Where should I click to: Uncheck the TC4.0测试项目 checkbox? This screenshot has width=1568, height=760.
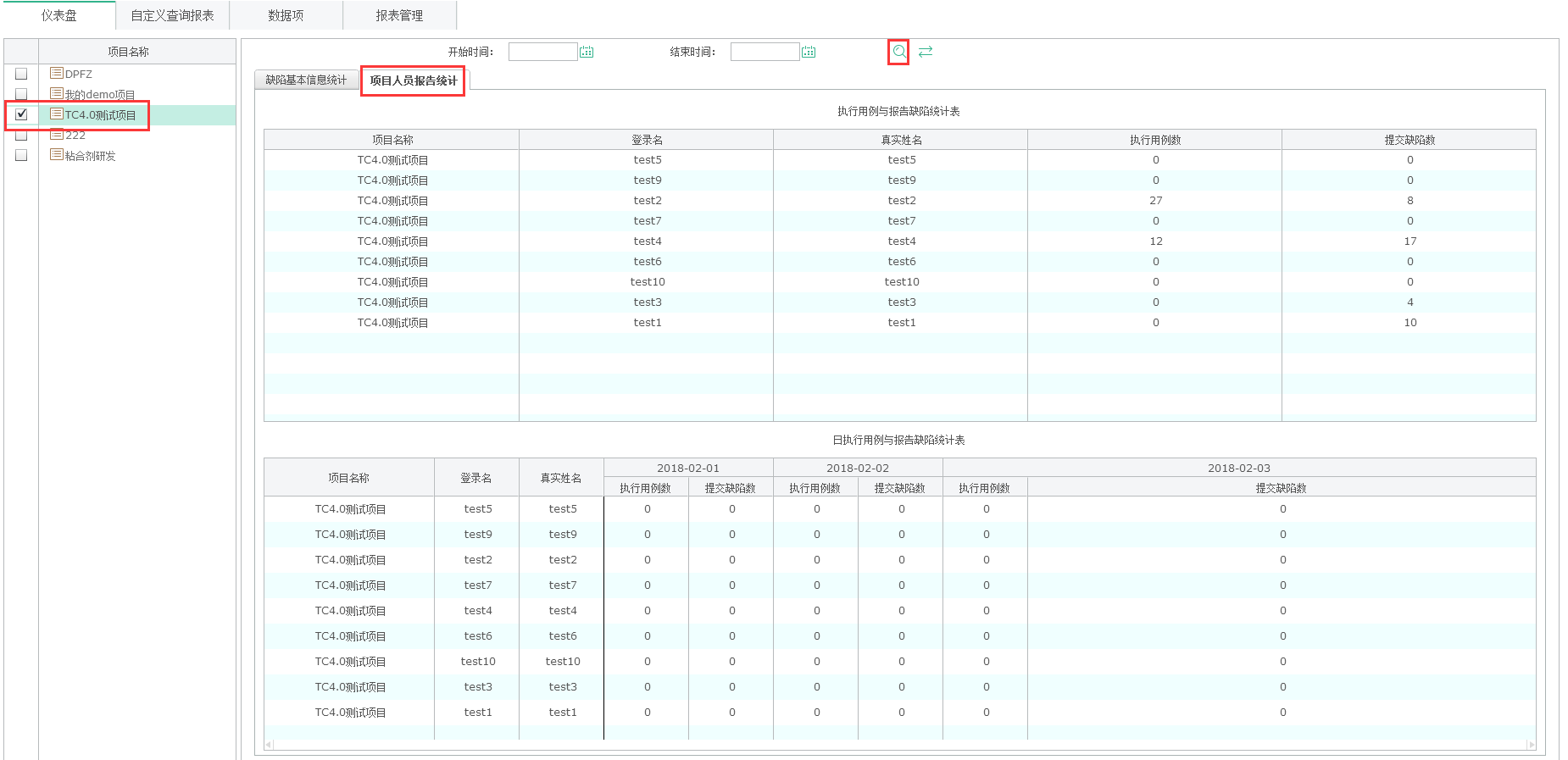[x=21, y=114]
